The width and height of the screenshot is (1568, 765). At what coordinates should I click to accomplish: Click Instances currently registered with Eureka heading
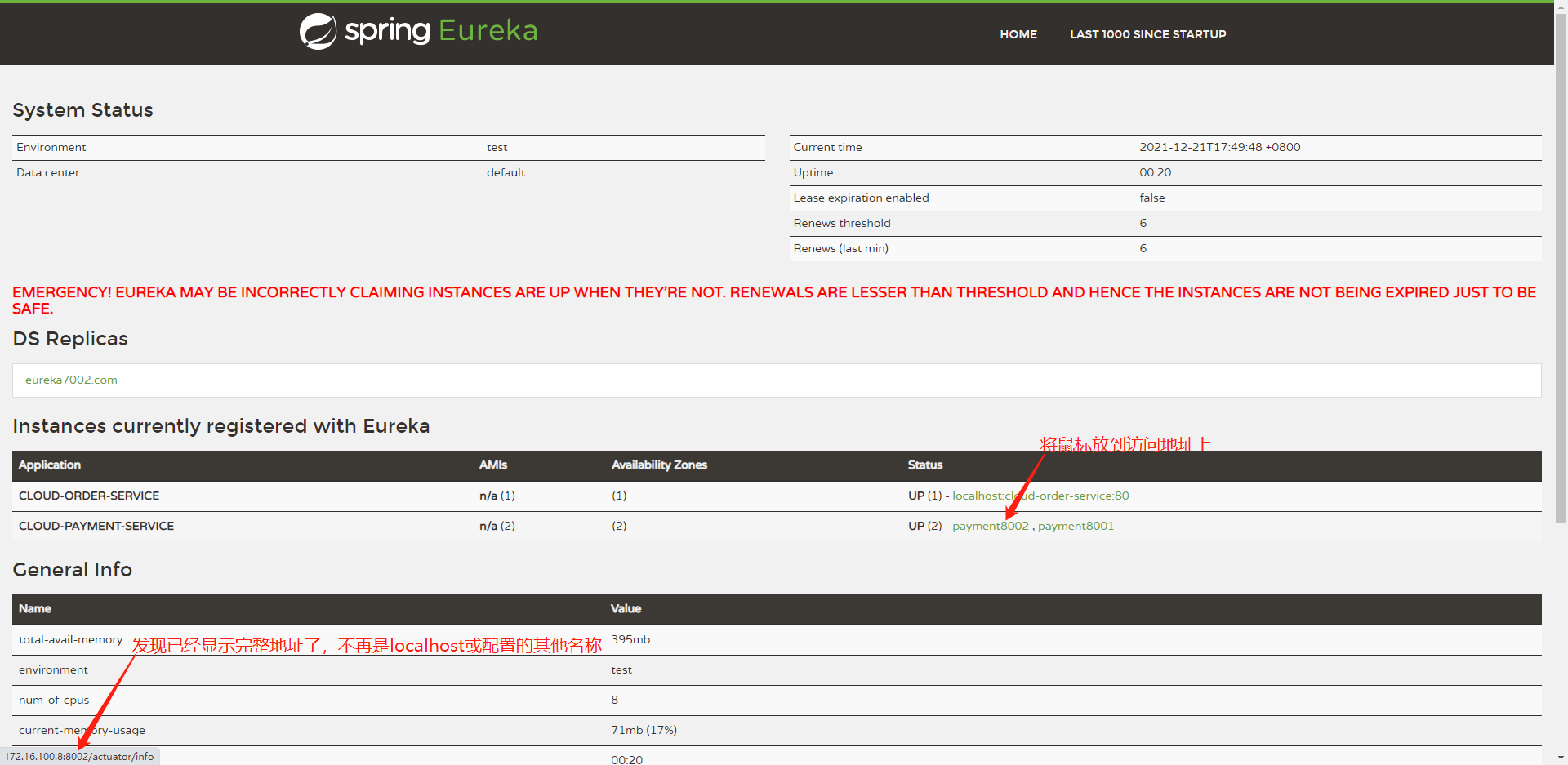221,426
